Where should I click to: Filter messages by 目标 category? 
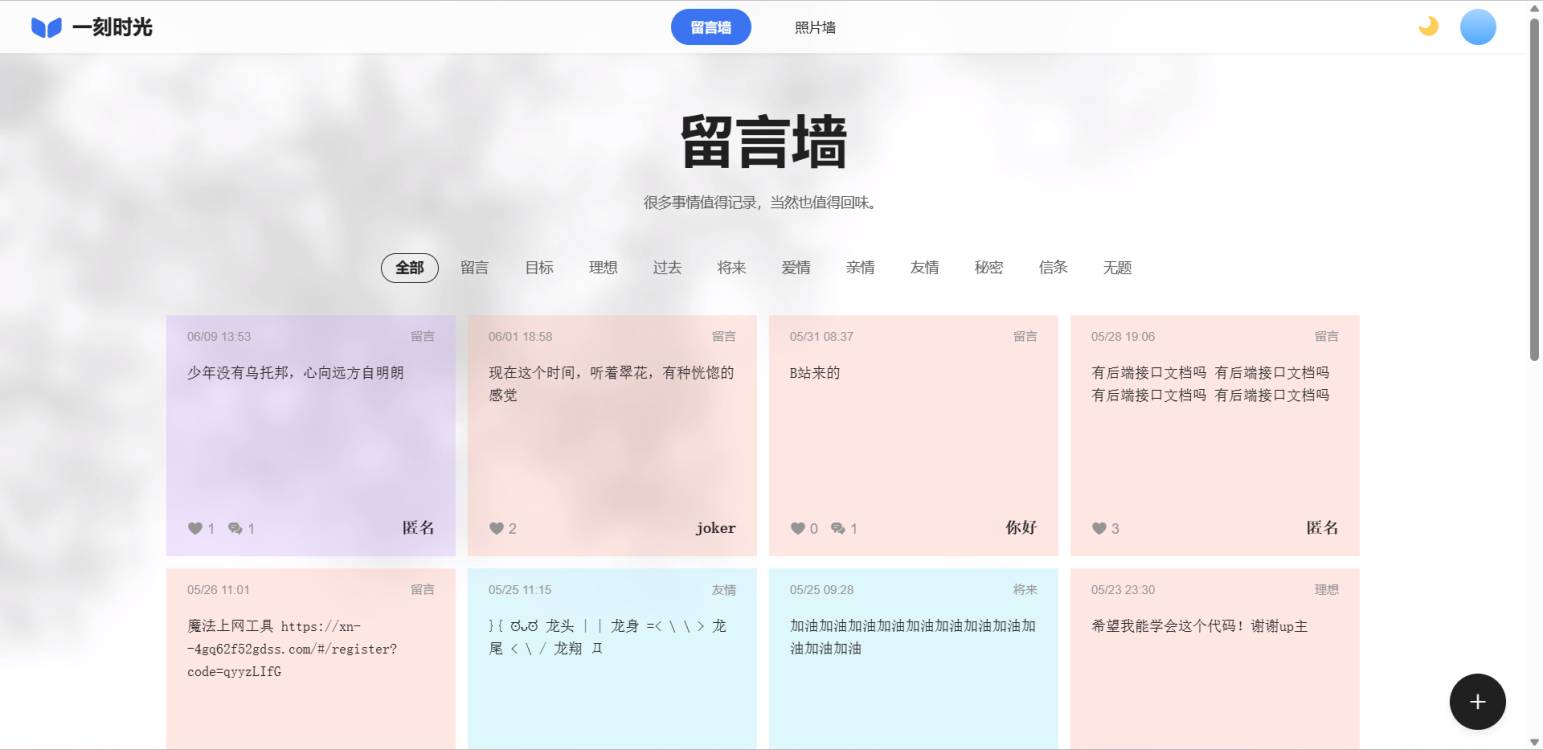pos(539,268)
